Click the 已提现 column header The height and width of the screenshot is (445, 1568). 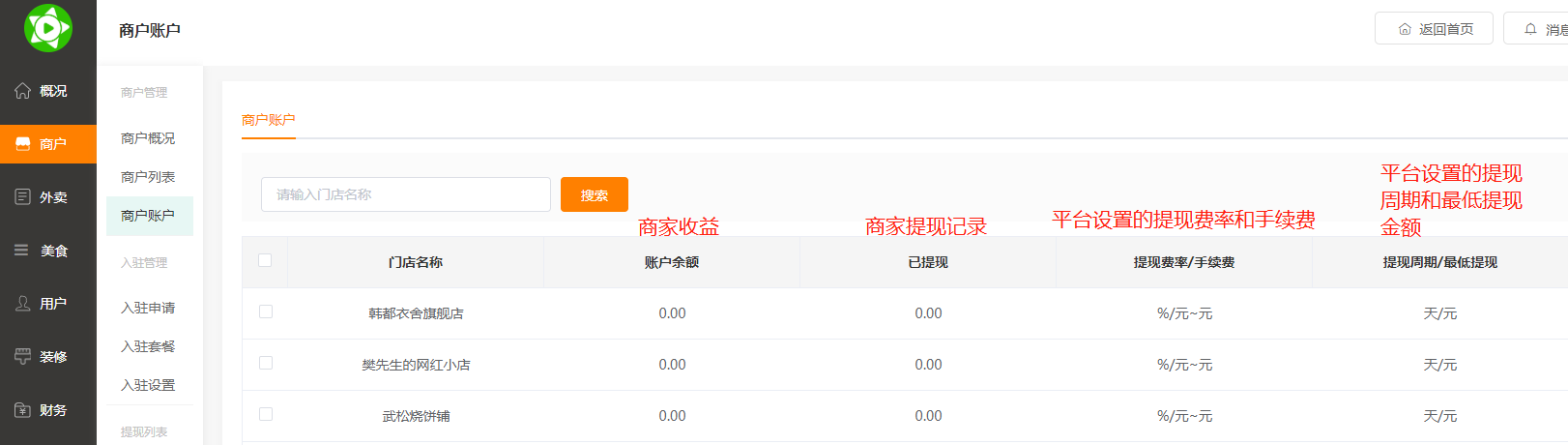click(928, 262)
